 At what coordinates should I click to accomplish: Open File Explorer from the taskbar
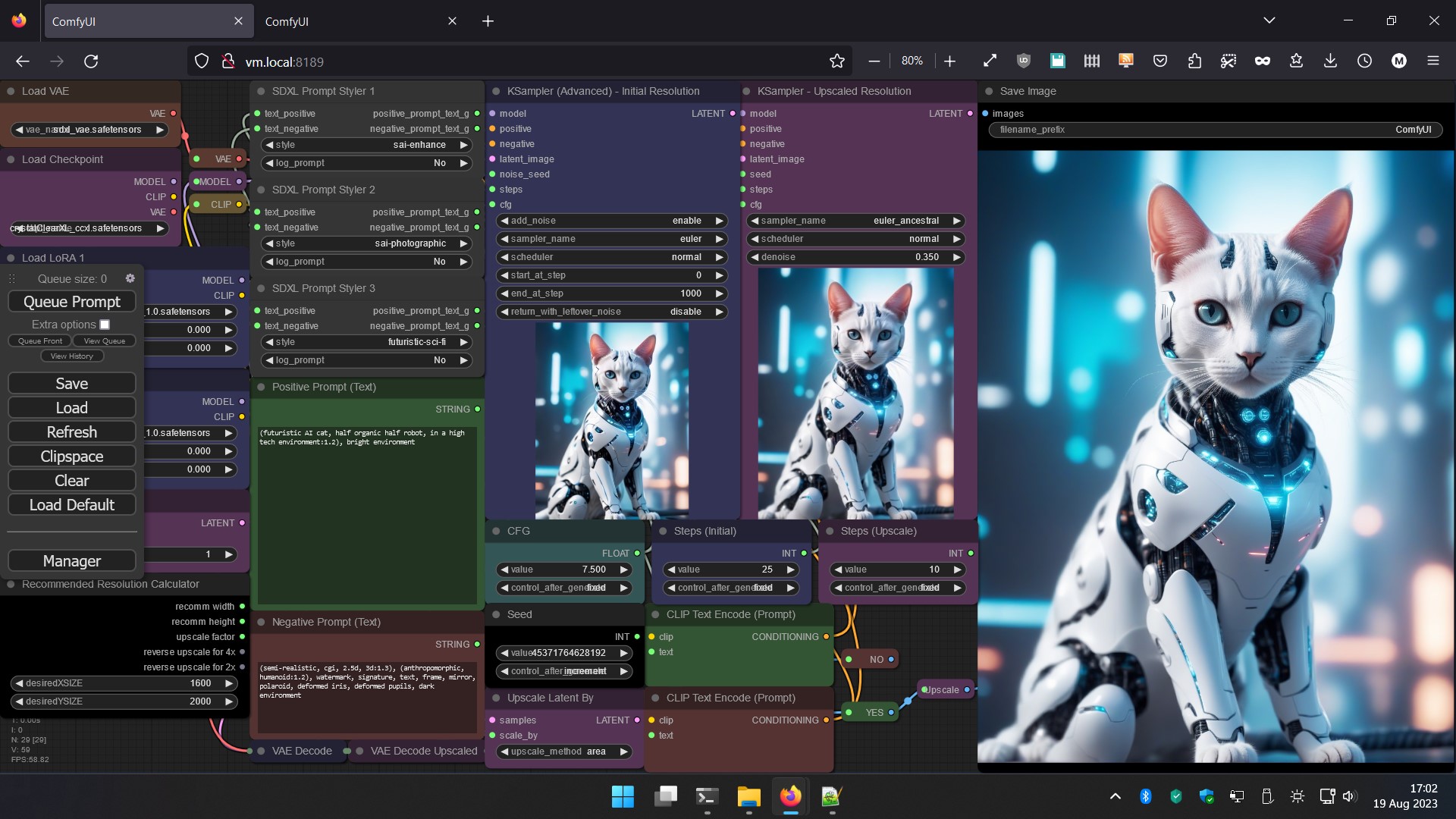748,797
